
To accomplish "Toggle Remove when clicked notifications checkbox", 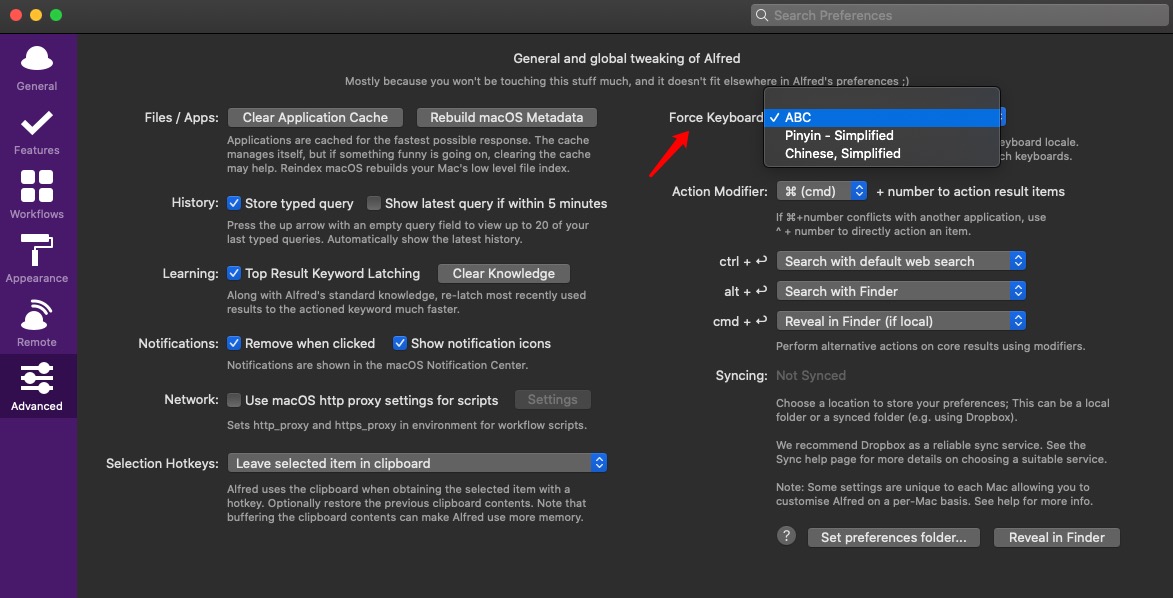I will point(234,344).
